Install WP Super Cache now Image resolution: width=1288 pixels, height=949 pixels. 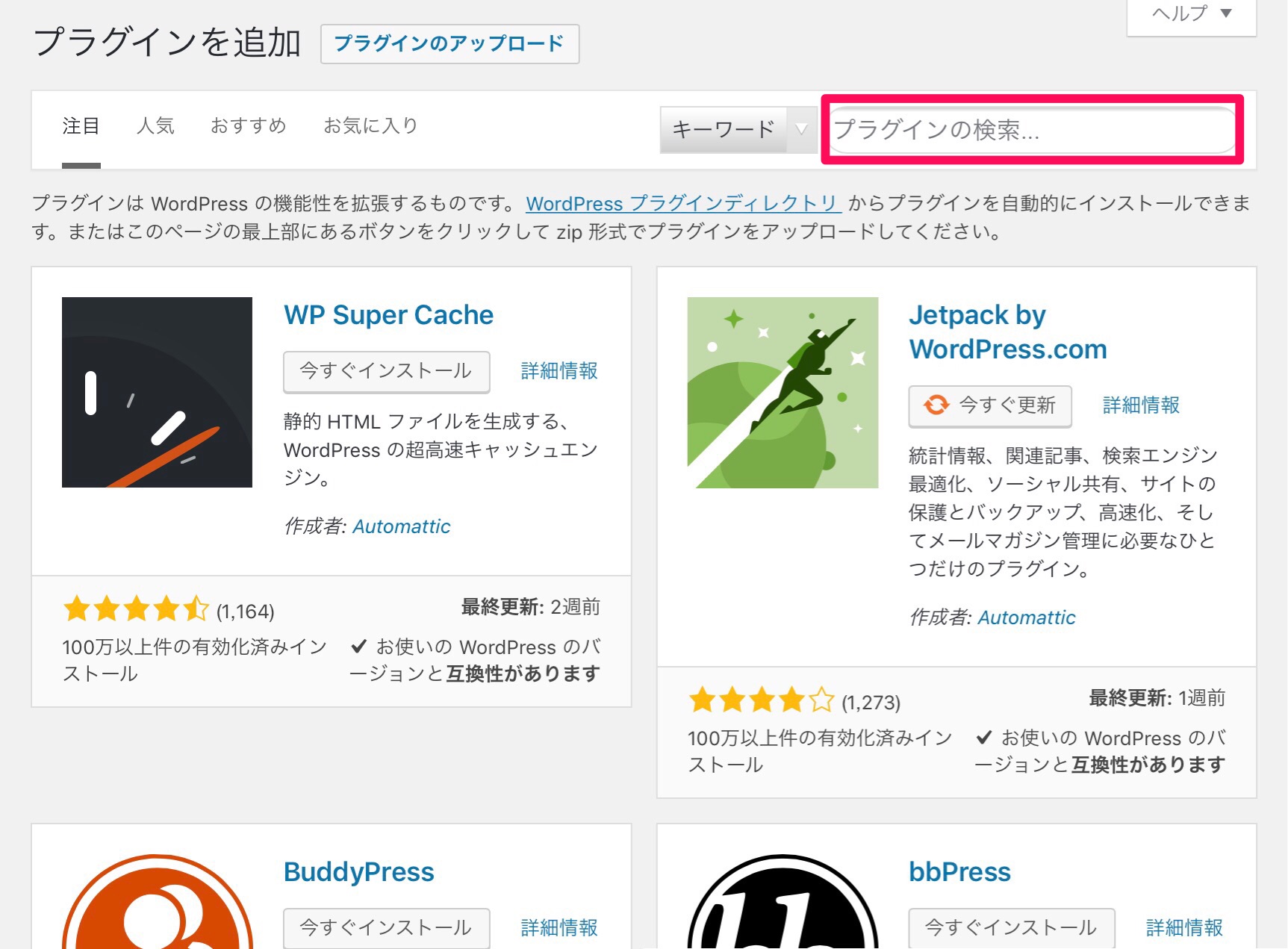(x=386, y=372)
